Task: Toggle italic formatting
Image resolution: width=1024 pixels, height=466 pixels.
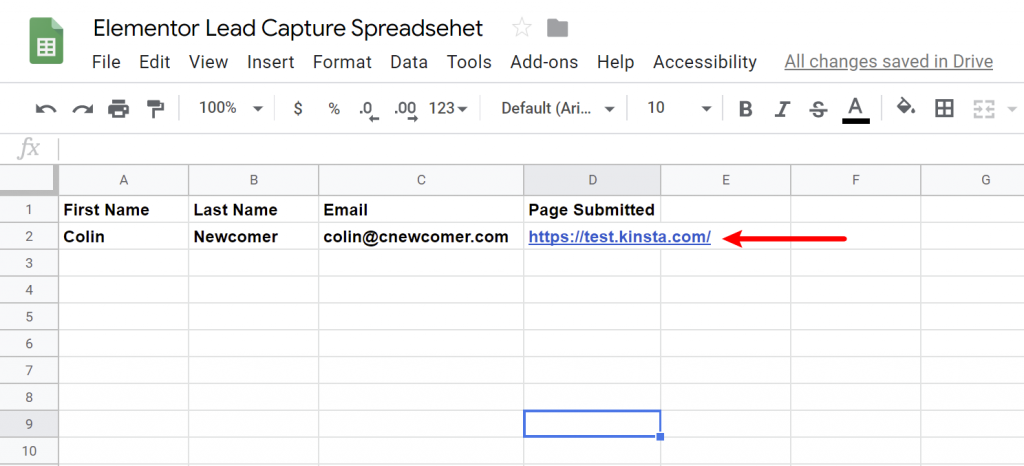Action: coord(782,109)
